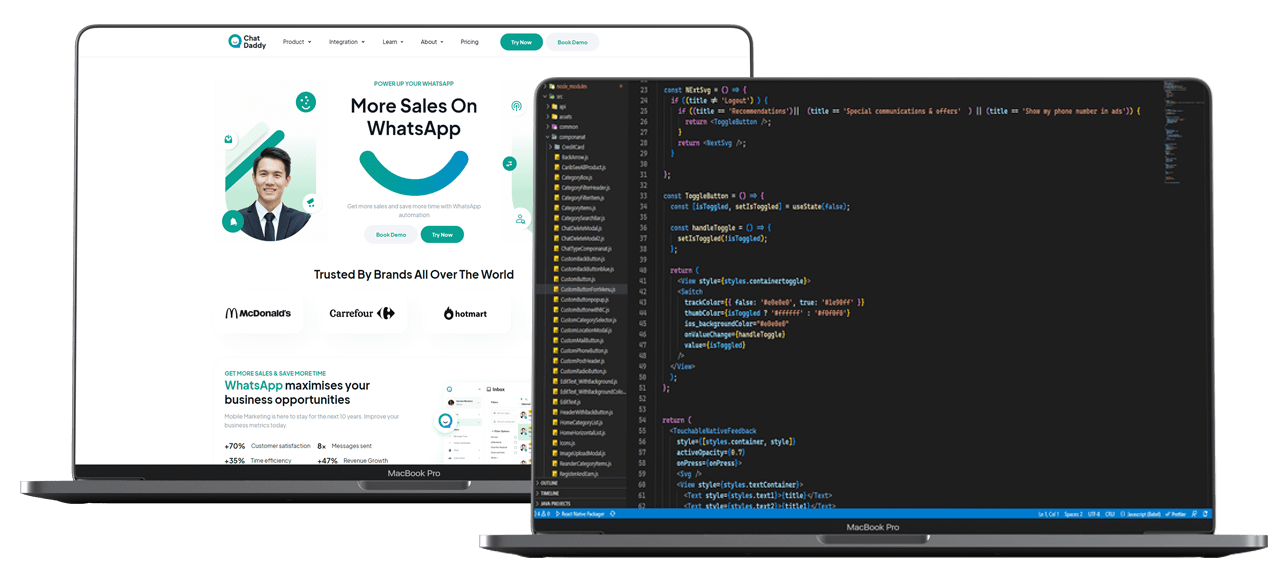Open CustomRadioButton.js file

(x=582, y=371)
